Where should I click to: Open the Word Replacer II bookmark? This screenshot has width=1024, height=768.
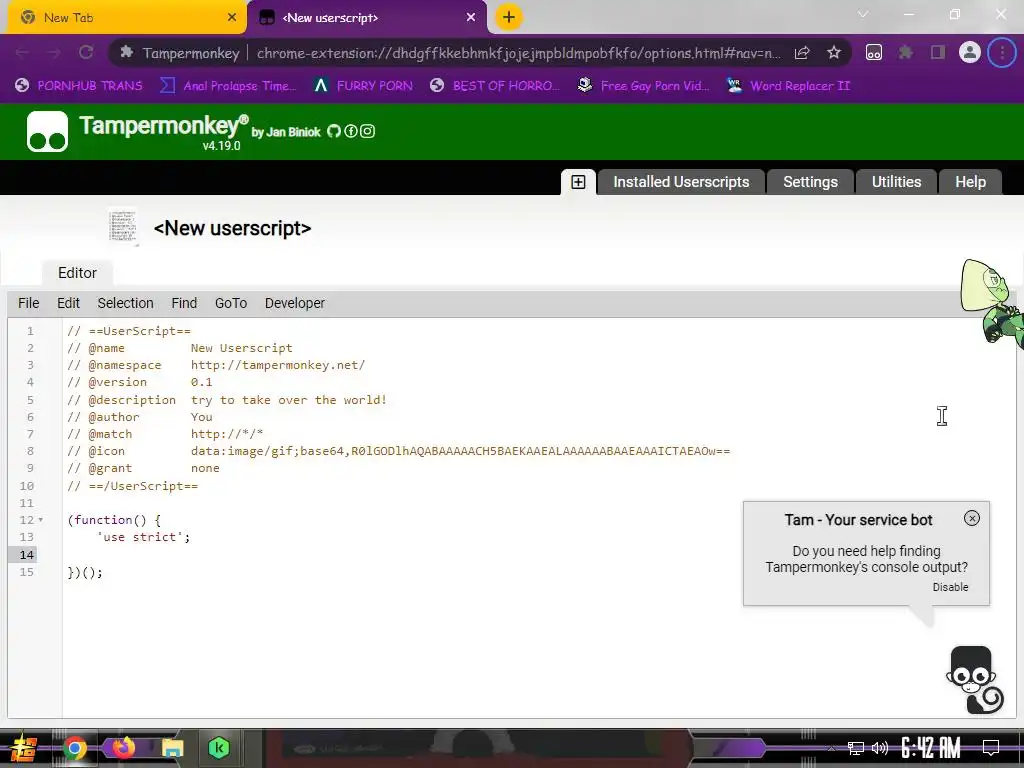tap(788, 86)
